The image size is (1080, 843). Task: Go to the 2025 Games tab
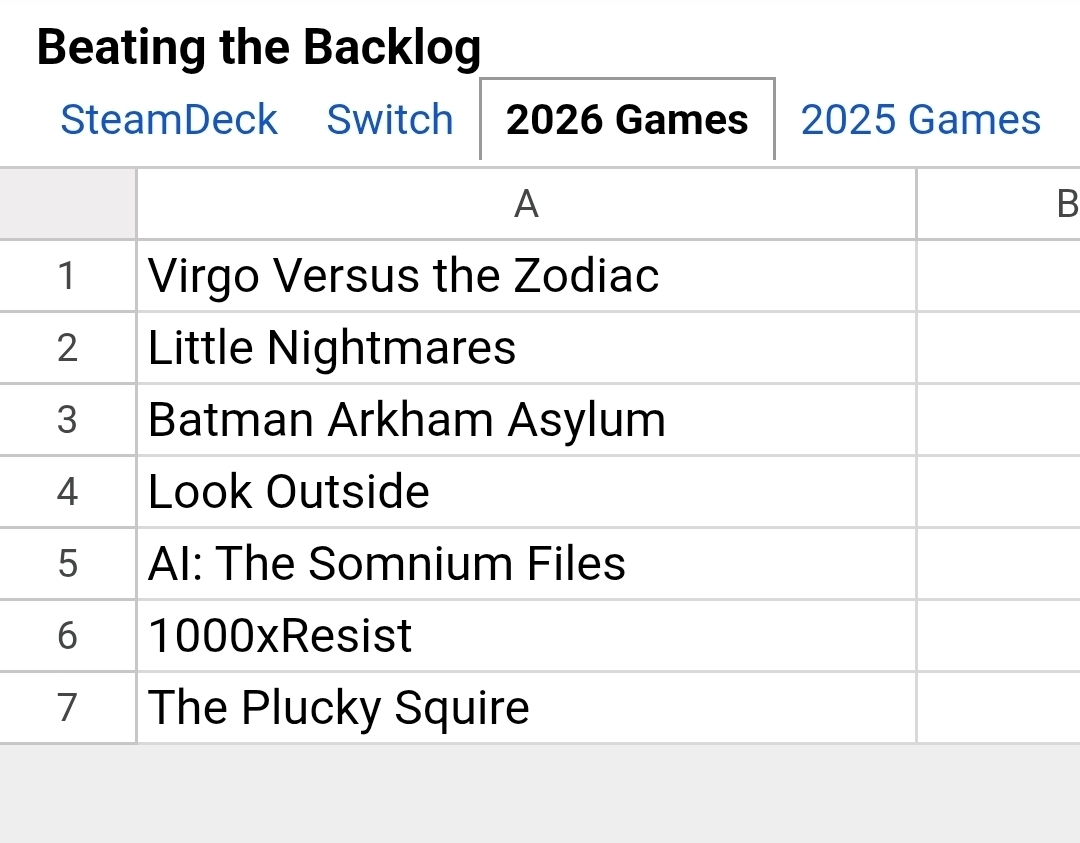click(x=920, y=120)
